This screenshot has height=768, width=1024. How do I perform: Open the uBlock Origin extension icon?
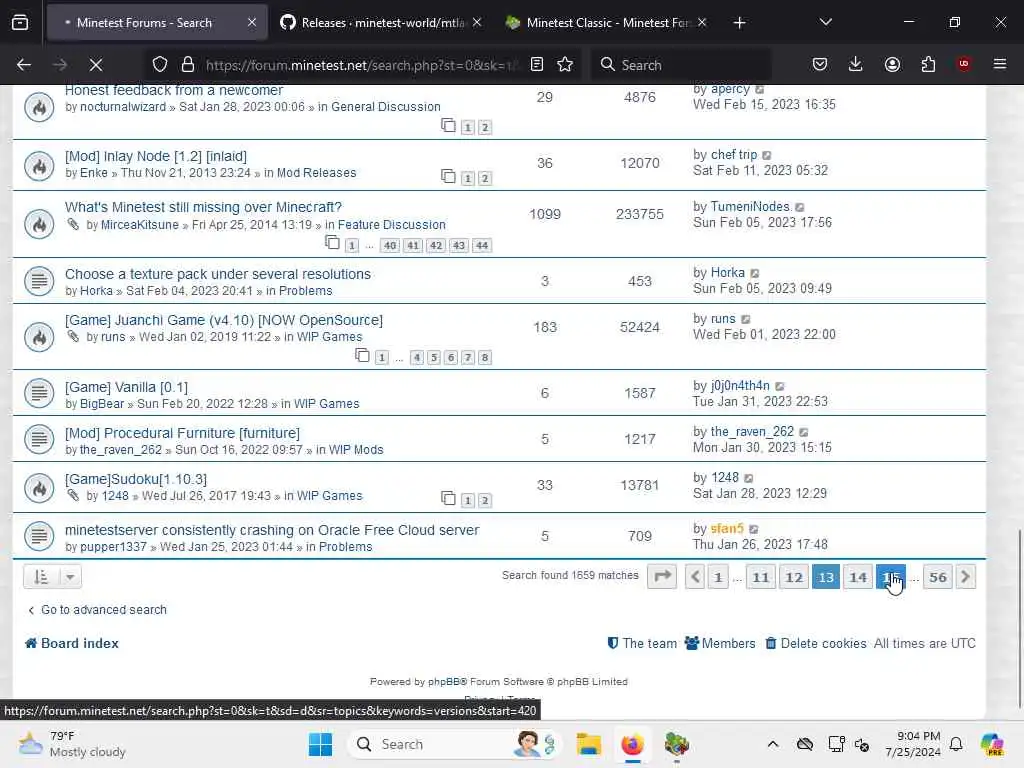coord(964,65)
